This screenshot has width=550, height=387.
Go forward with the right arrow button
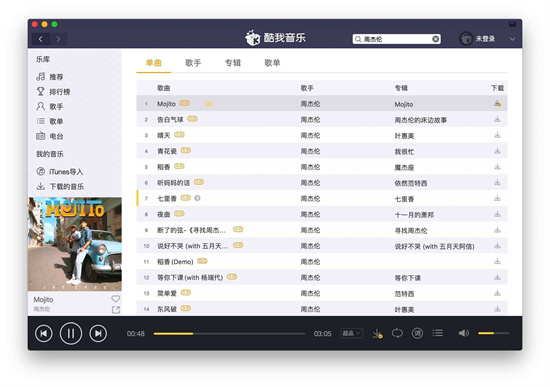pos(58,39)
